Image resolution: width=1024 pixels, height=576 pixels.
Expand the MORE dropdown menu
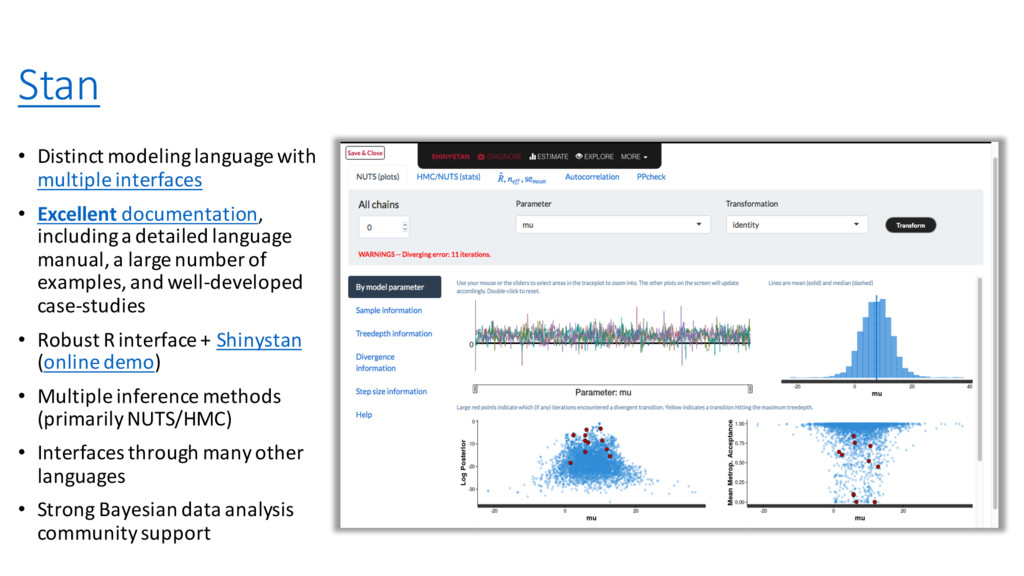point(634,157)
